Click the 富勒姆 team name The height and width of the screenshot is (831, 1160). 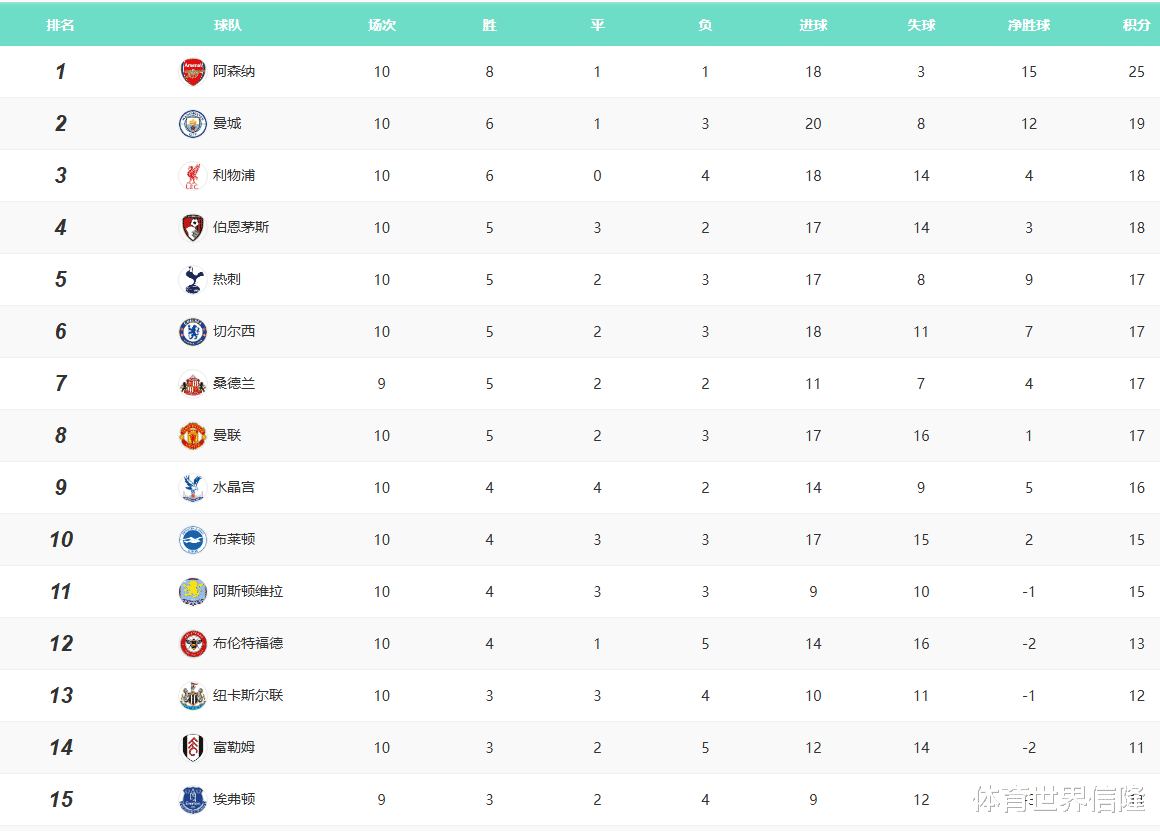click(x=234, y=747)
